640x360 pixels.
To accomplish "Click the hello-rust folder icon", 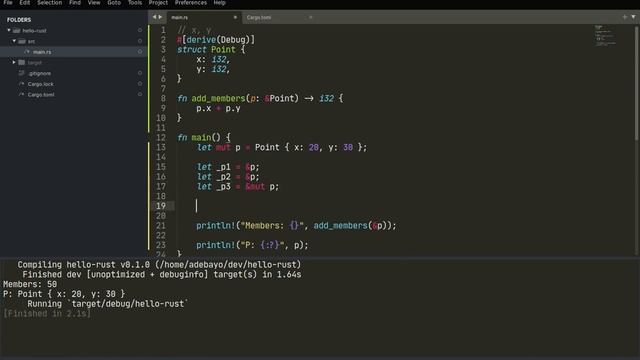I will point(17,31).
